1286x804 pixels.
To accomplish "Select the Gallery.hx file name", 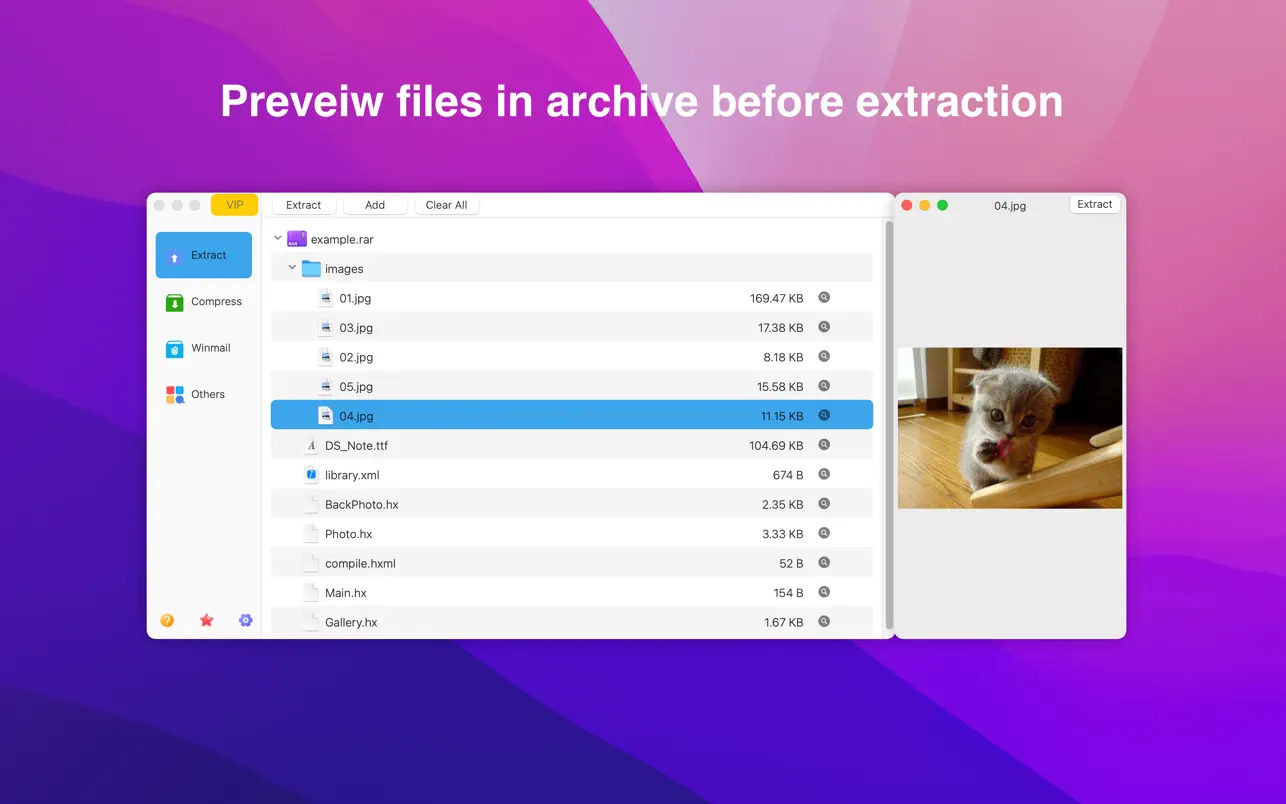I will coord(351,622).
